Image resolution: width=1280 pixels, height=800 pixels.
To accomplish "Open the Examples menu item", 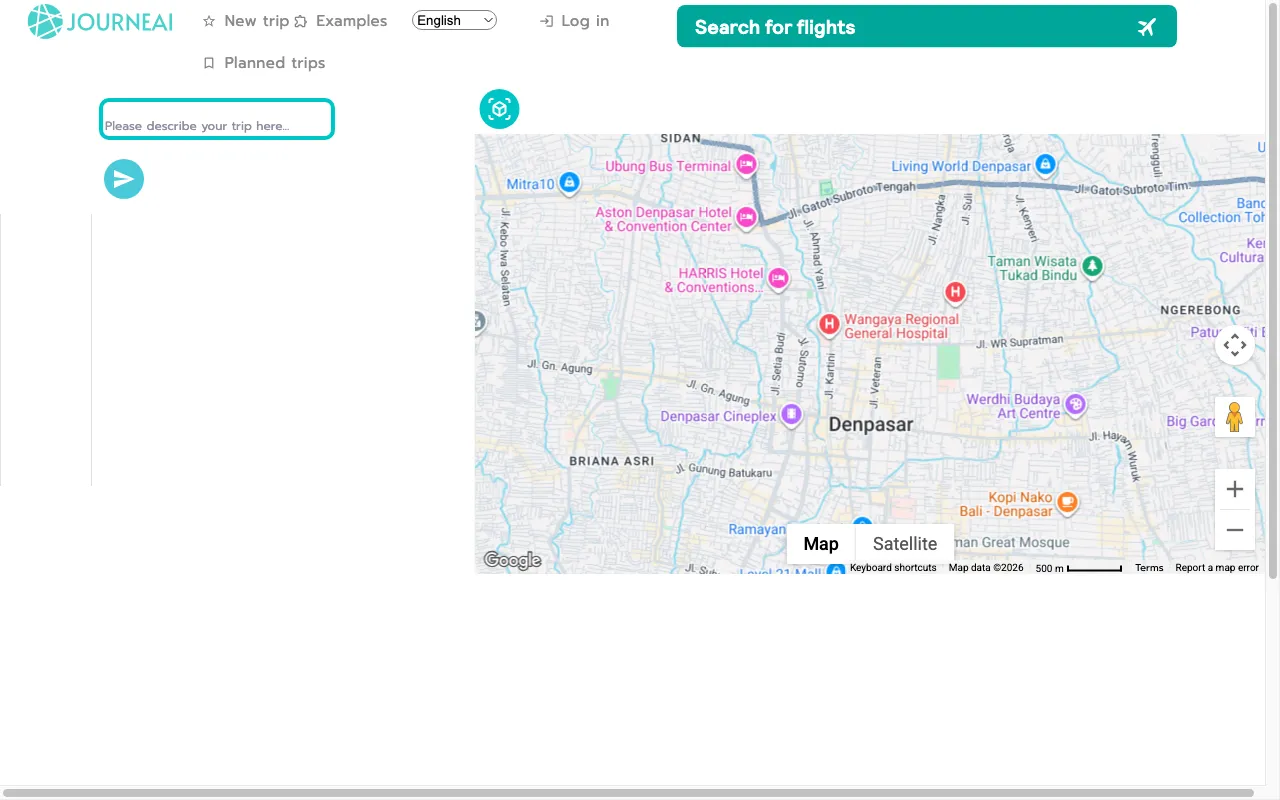I will point(340,21).
